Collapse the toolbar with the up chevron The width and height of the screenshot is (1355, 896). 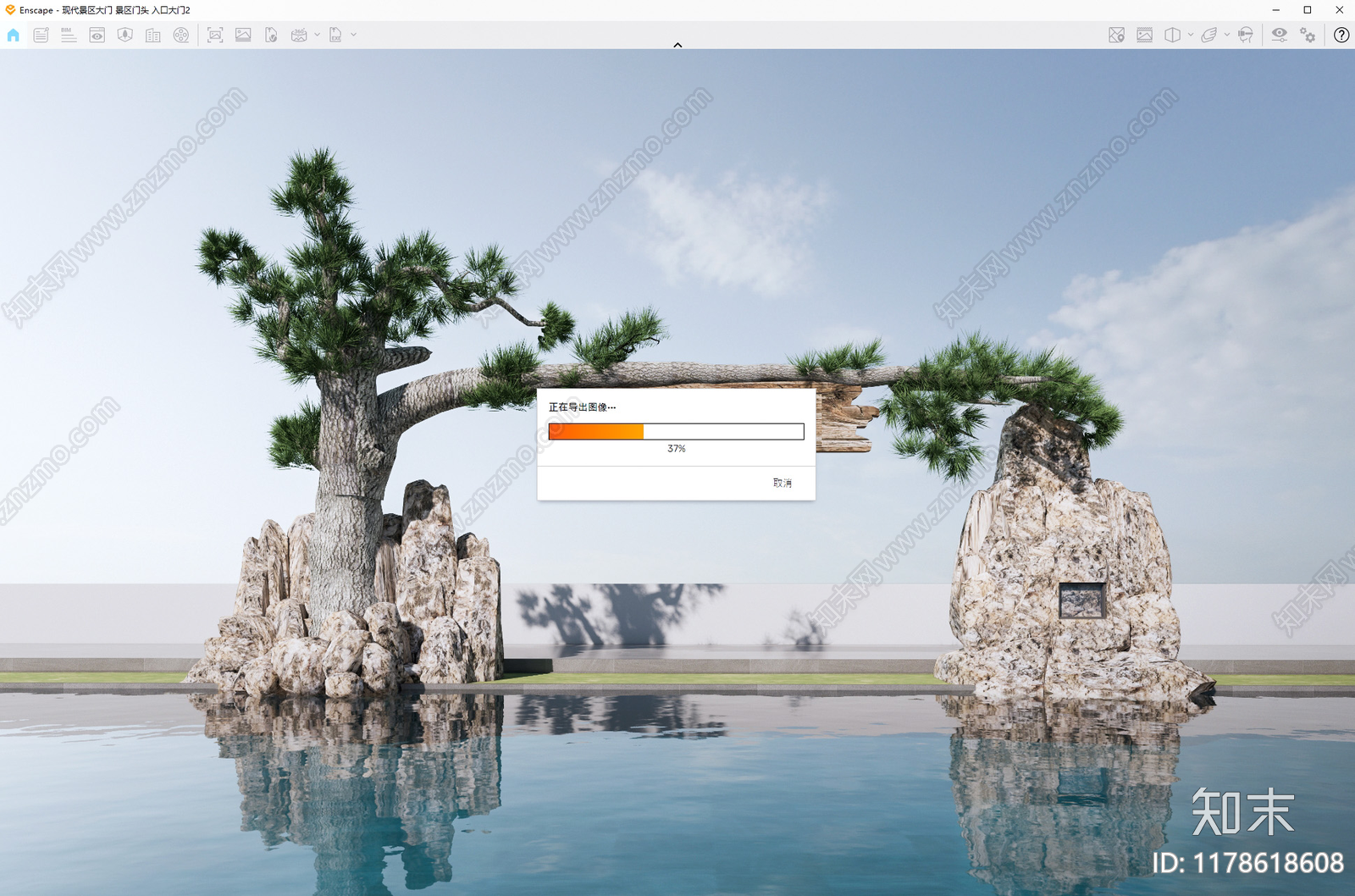point(677,45)
